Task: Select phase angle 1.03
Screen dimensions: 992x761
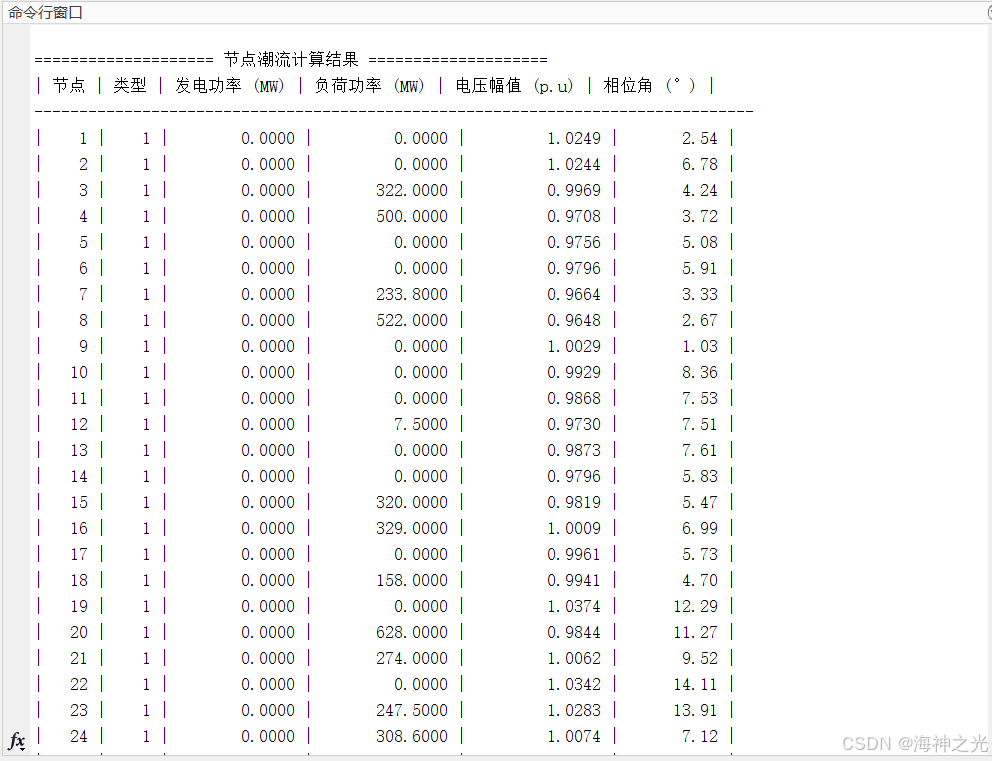Action: tap(700, 346)
